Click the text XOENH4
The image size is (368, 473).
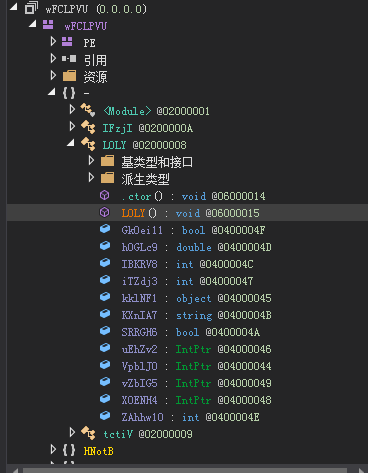point(139,400)
